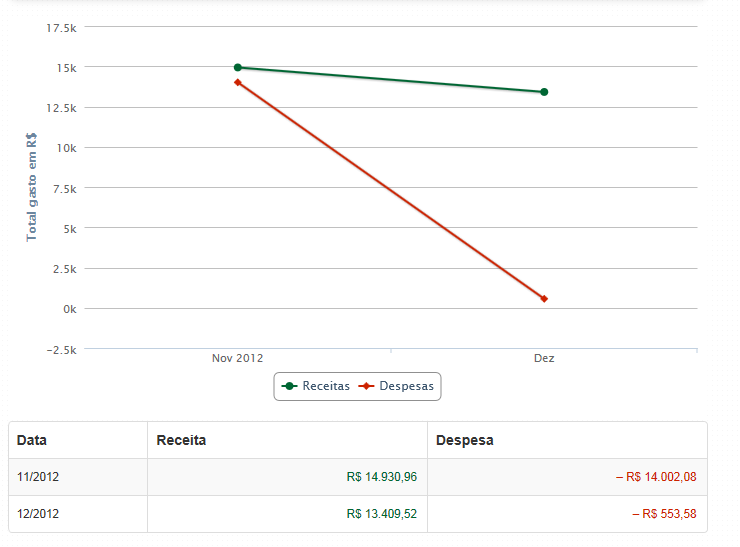Click the R$ 14.930,96 receita value
740x547 pixels.
pyautogui.click(x=382, y=477)
